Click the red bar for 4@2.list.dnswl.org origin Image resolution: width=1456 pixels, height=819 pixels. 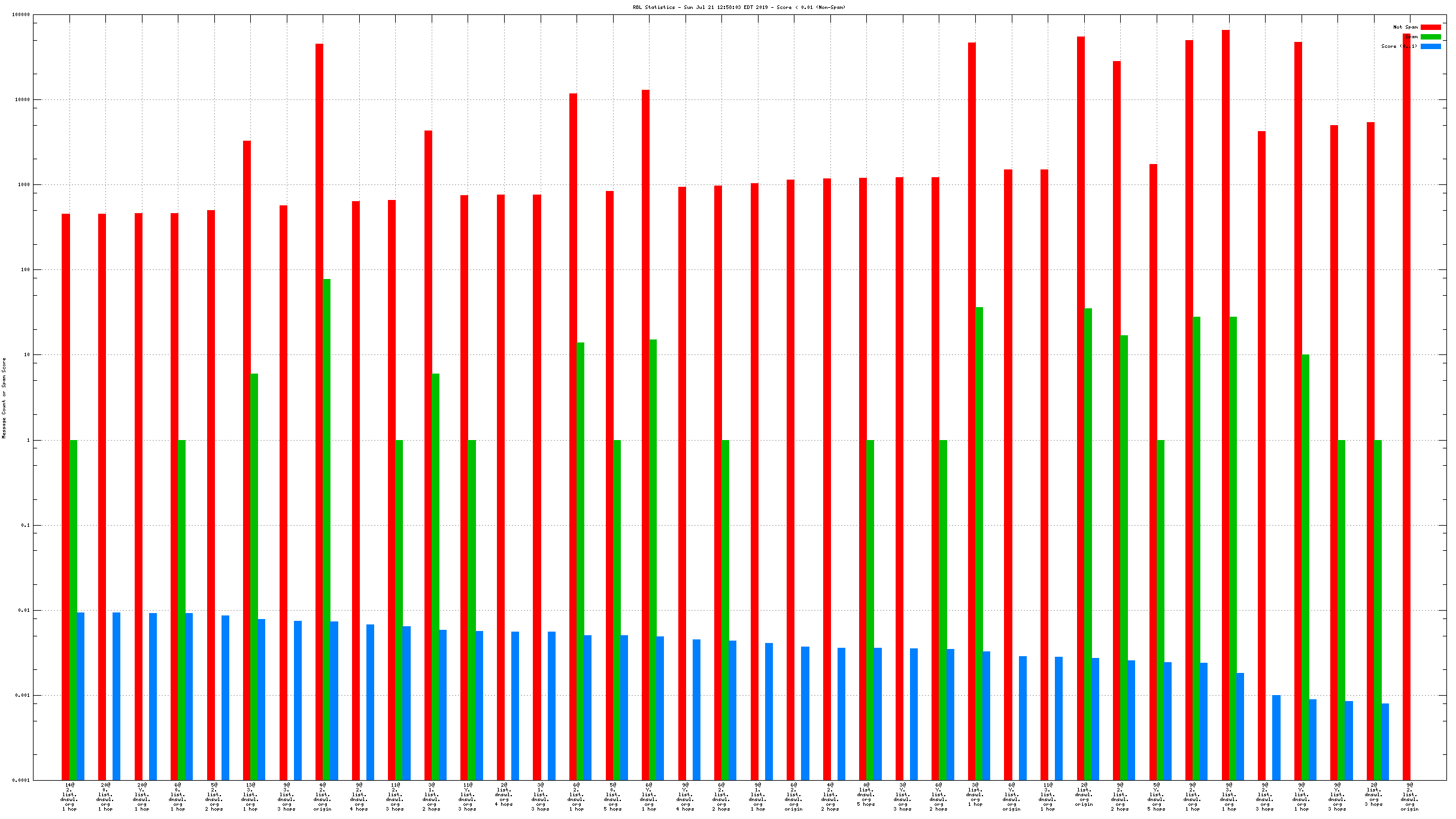pos(319,359)
